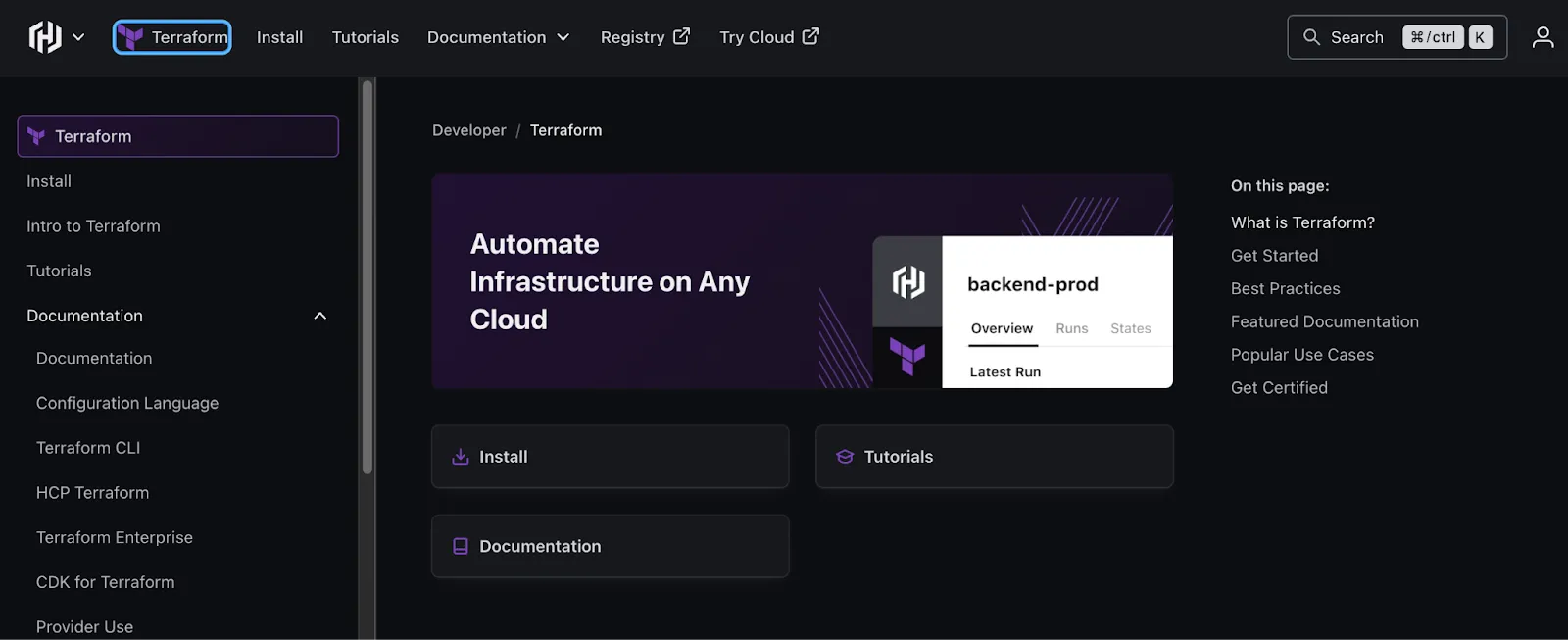
Task: Click the sidebar vertical scrollbar
Action: pos(367,277)
